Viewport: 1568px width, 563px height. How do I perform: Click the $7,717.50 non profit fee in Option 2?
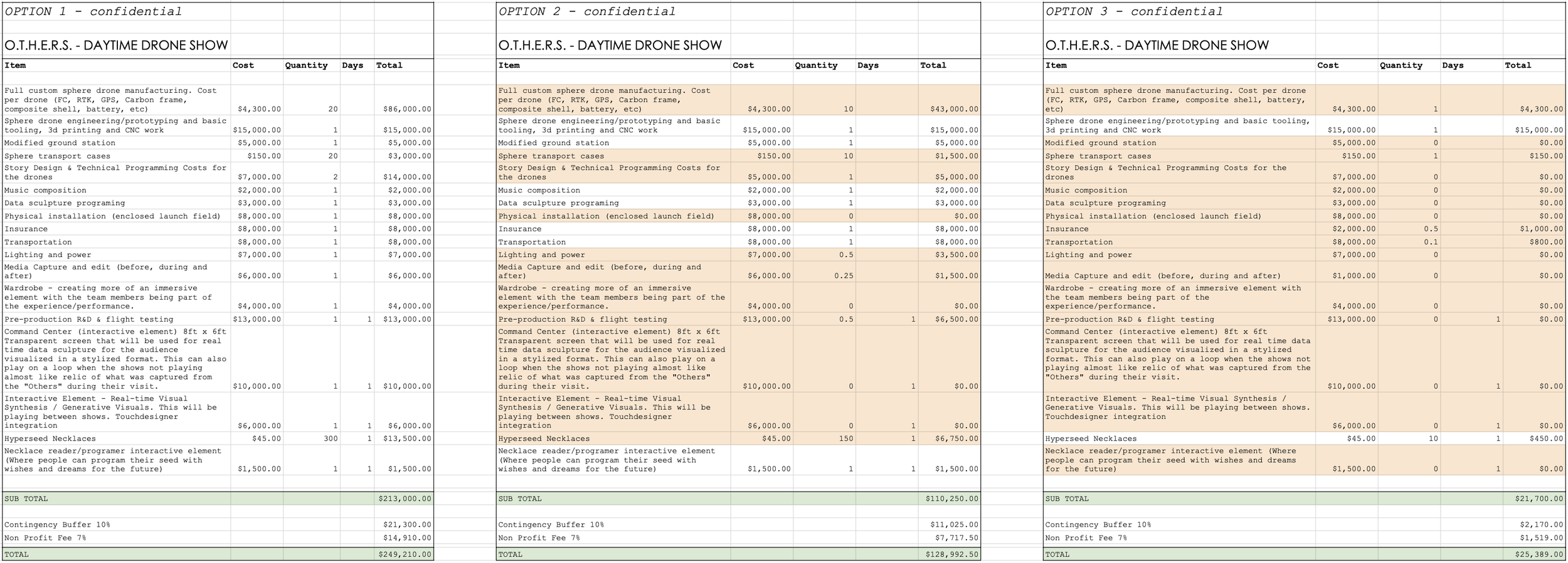[956, 538]
